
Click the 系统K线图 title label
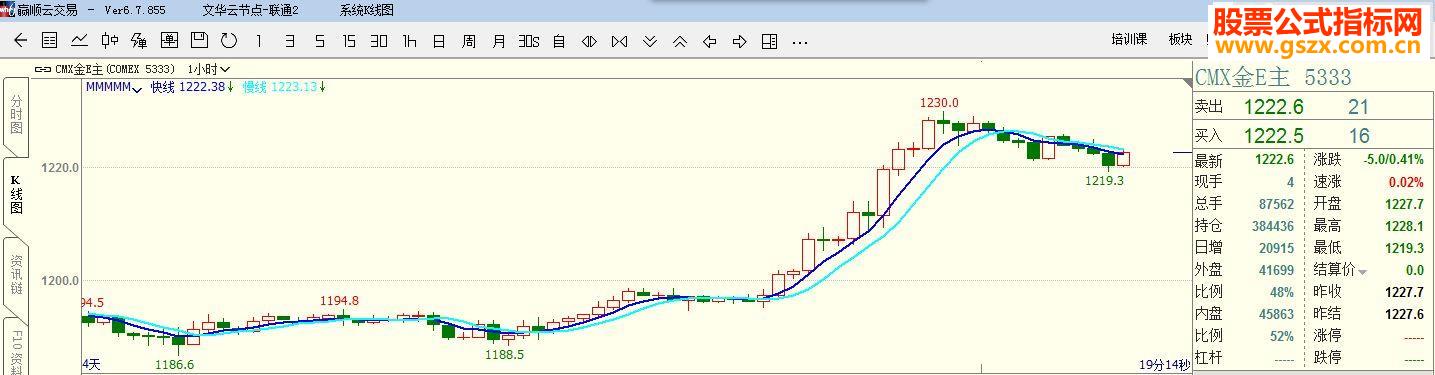click(367, 10)
